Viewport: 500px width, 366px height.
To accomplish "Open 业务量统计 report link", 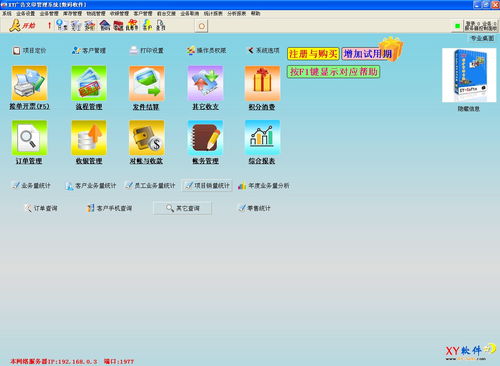I will 31,186.
